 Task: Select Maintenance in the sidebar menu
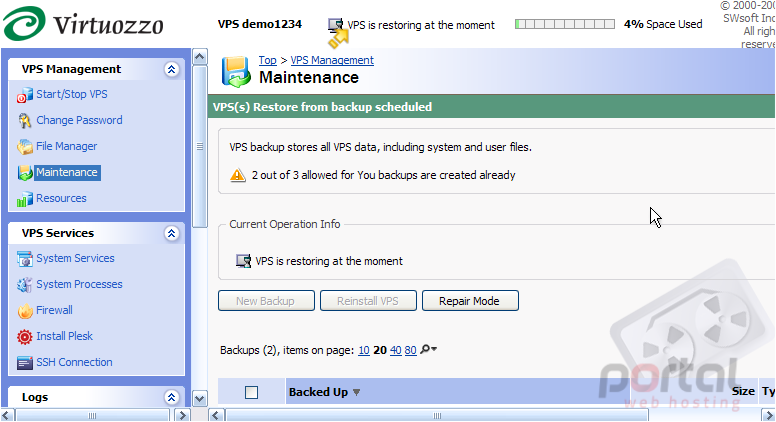[67, 172]
